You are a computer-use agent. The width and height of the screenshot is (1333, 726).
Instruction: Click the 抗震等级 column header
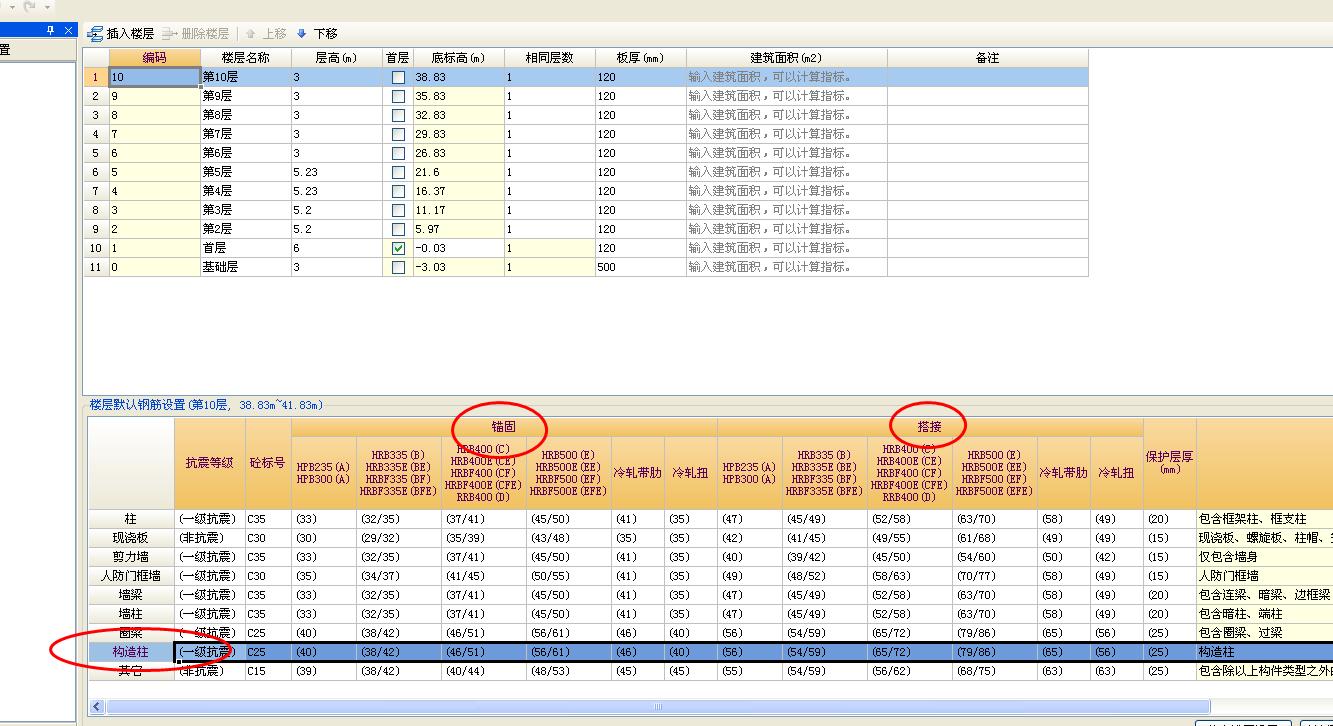coord(209,463)
